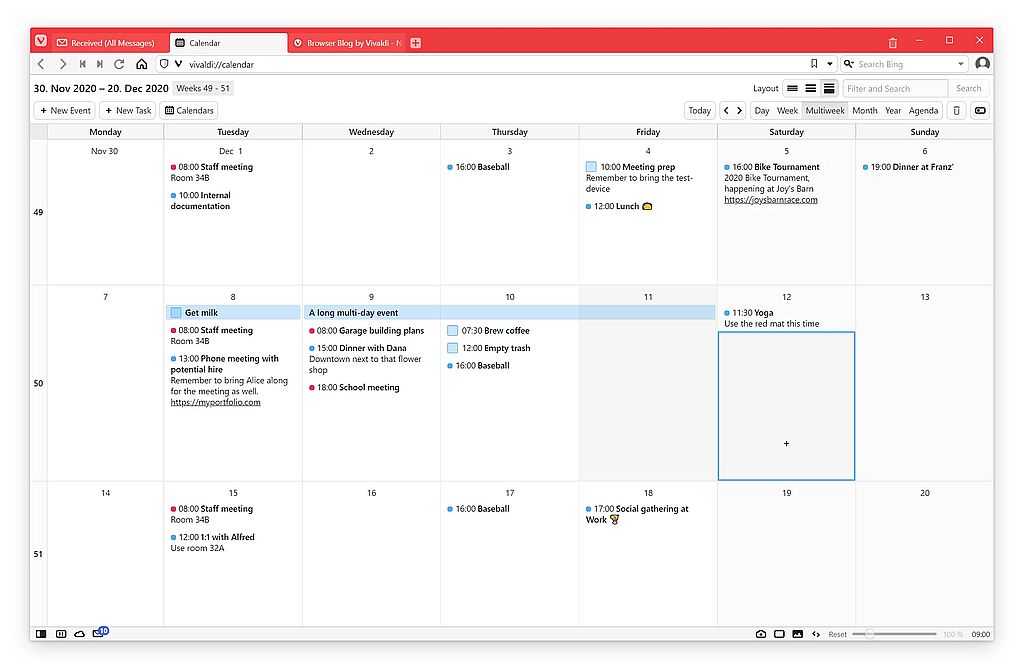Delete selected event with trash icon
Image resolution: width=1024 pixels, height=668 pixels.
956,110
